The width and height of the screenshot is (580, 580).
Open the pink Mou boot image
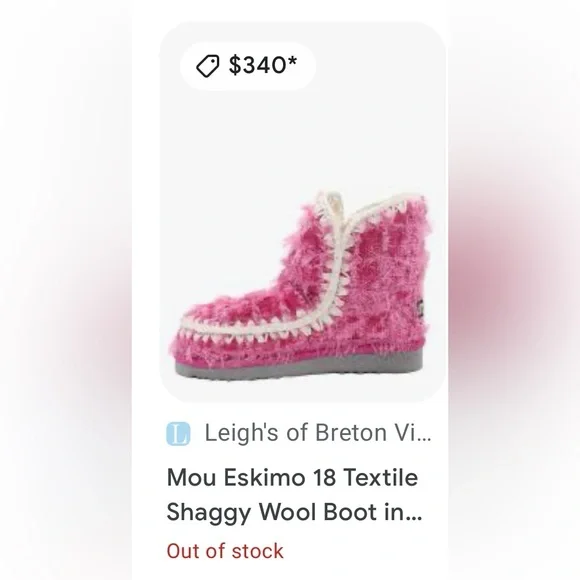tap(299, 287)
